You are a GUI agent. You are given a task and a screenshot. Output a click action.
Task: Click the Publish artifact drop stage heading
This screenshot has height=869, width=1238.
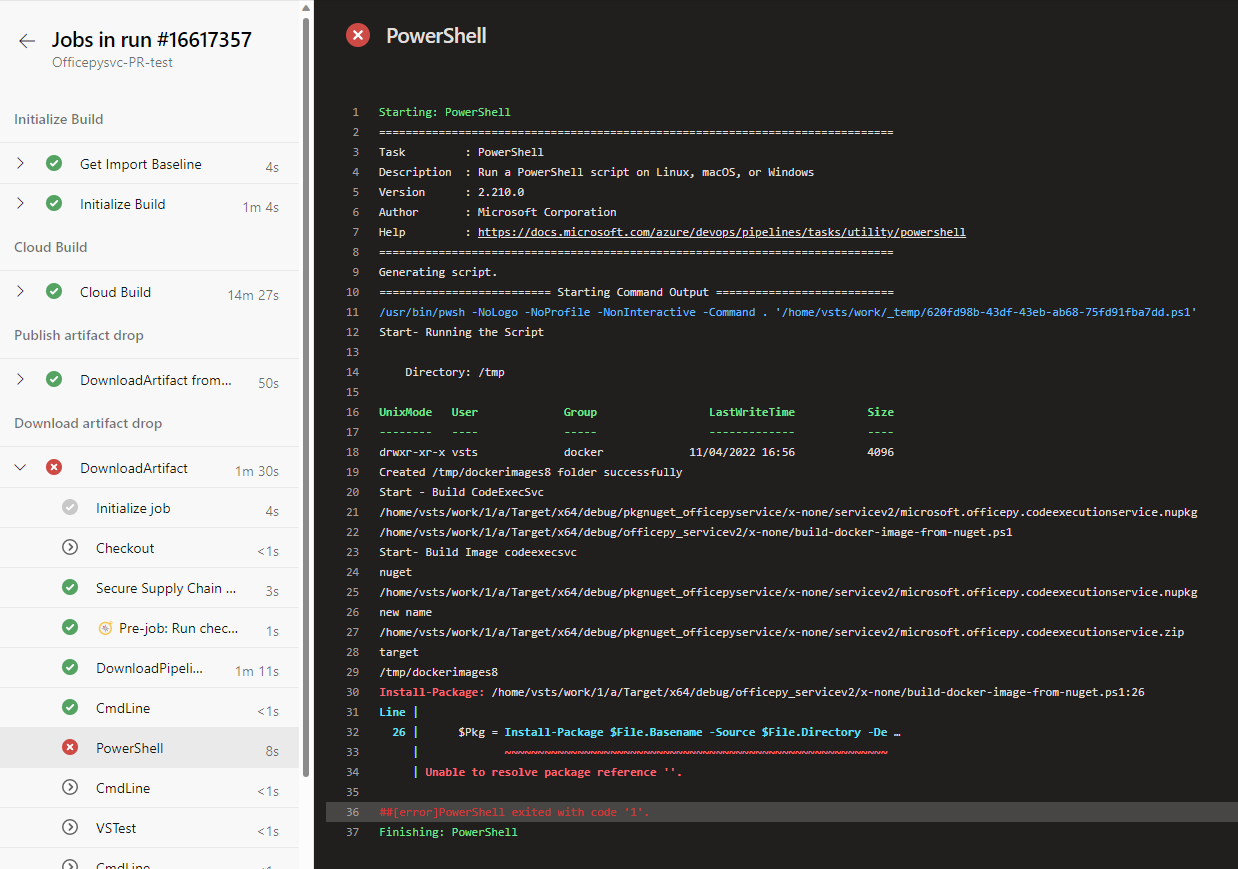(79, 335)
